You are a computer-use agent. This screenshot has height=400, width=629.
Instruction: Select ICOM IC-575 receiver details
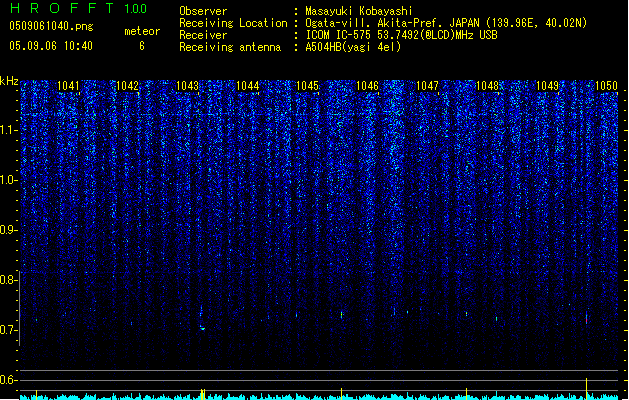(402, 35)
